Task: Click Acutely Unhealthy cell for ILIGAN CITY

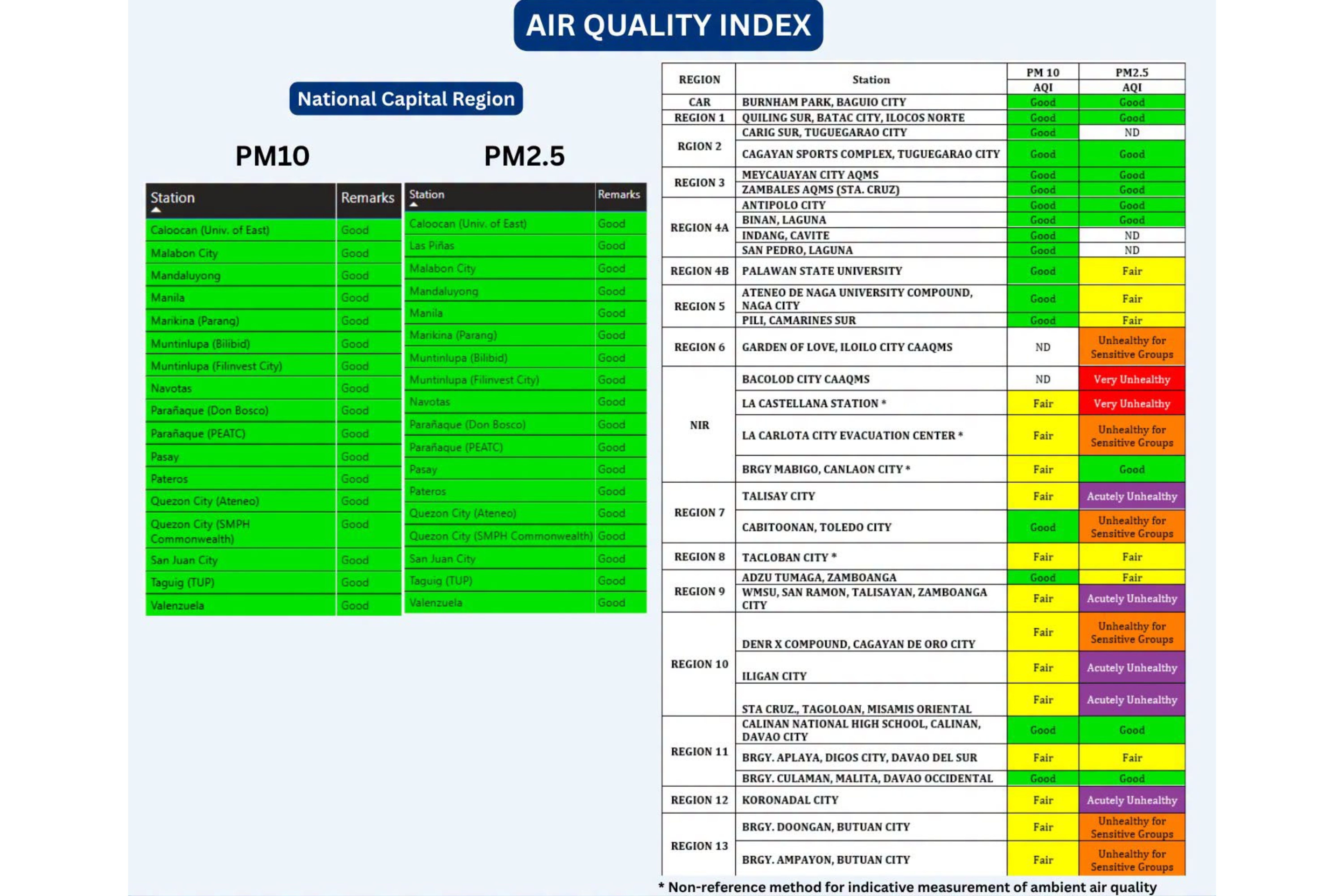Action: (1132, 668)
